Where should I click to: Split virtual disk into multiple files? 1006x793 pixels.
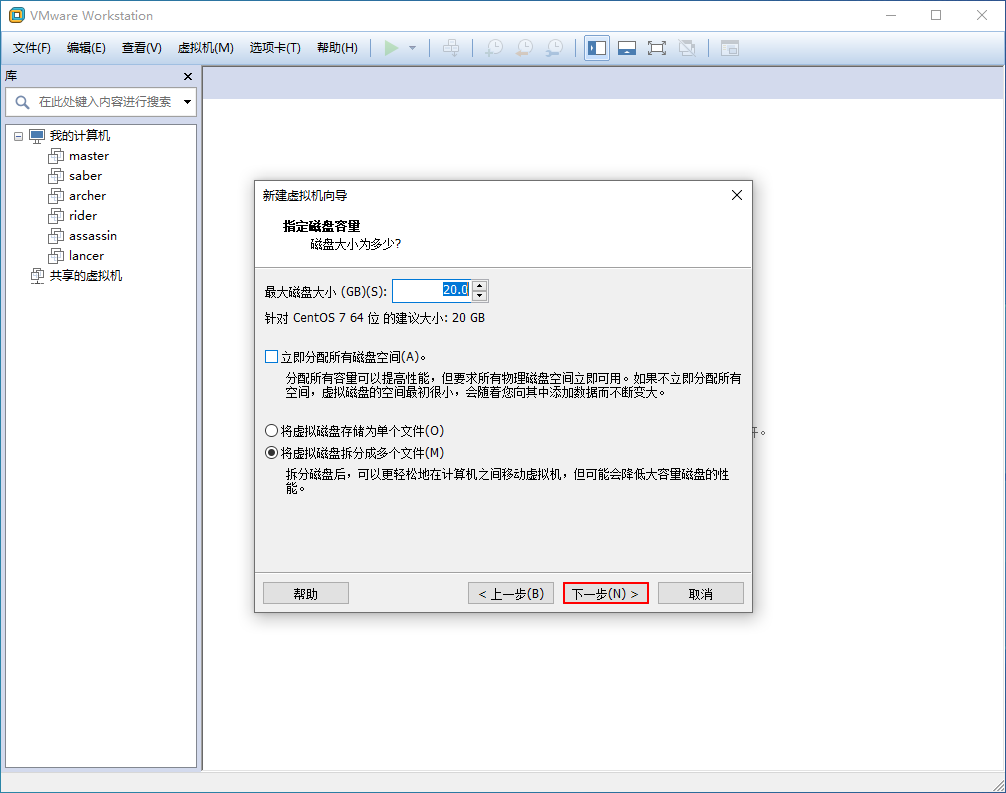tap(272, 452)
